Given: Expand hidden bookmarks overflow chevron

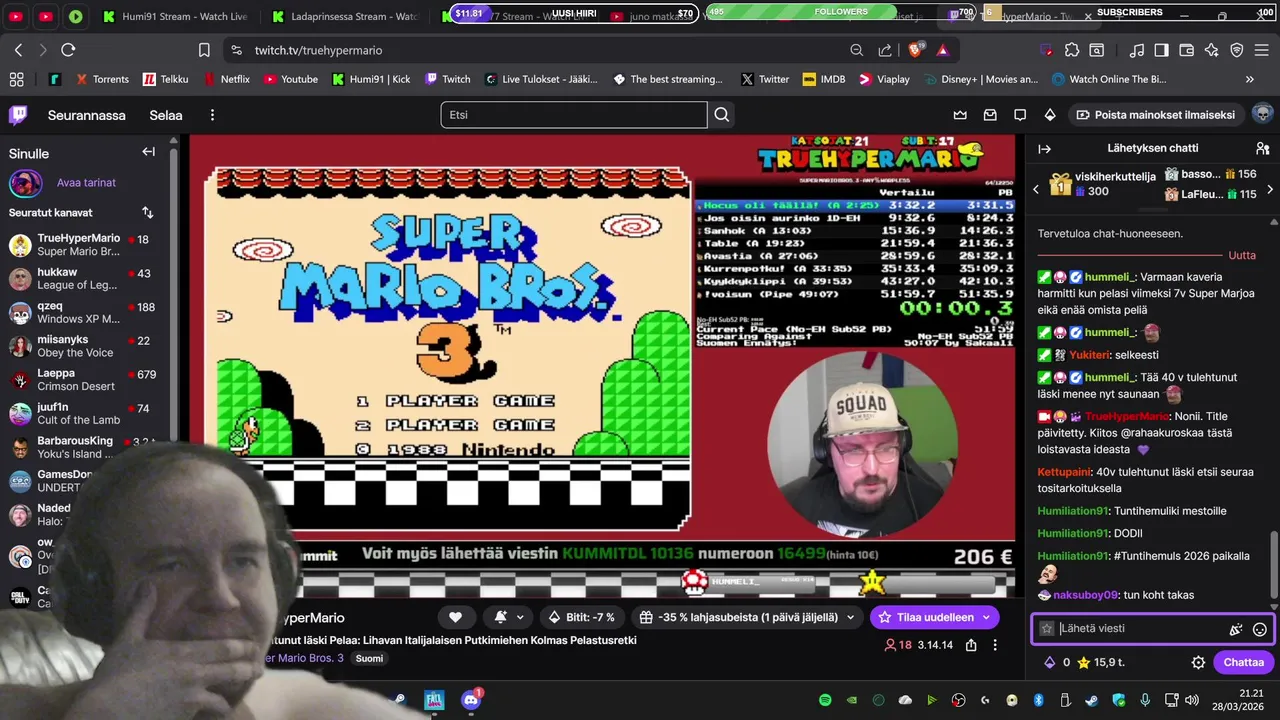Looking at the screenshot, I should click(1249, 79).
